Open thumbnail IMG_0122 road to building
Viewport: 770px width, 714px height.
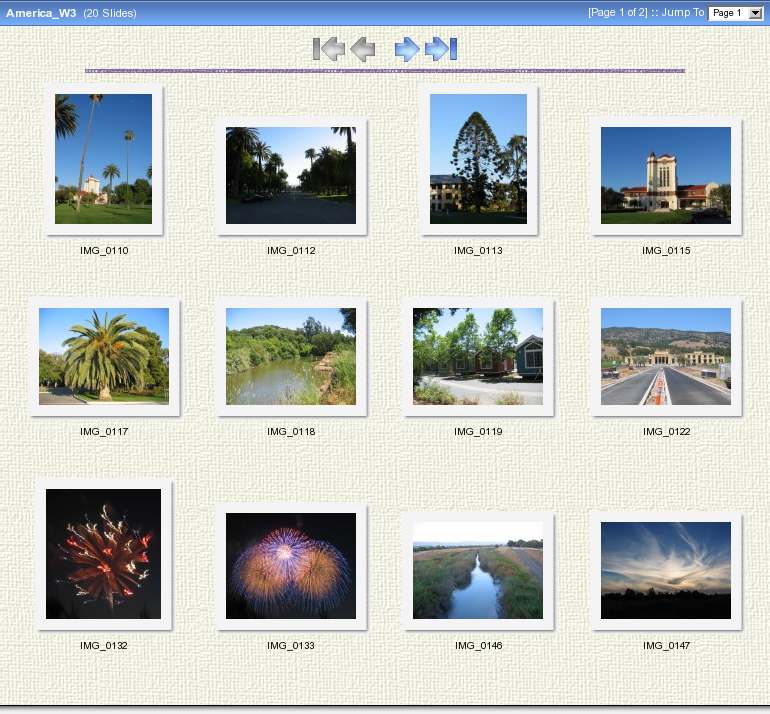(666, 357)
